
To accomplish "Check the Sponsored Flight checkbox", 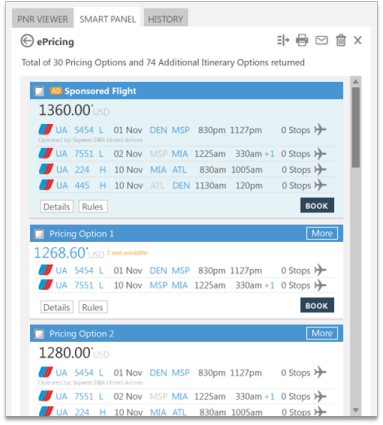I will [x=39, y=91].
